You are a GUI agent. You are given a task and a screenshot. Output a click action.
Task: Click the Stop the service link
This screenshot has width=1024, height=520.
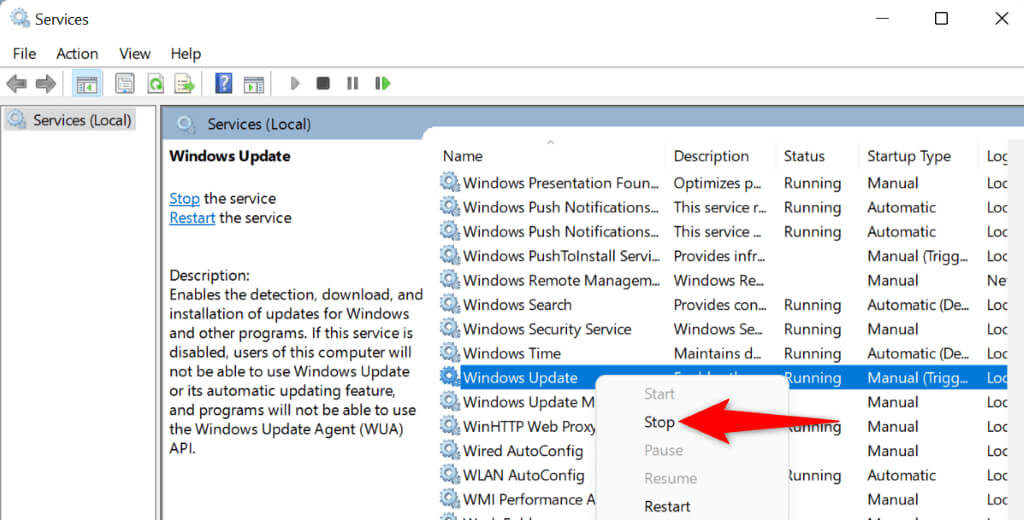pos(184,198)
